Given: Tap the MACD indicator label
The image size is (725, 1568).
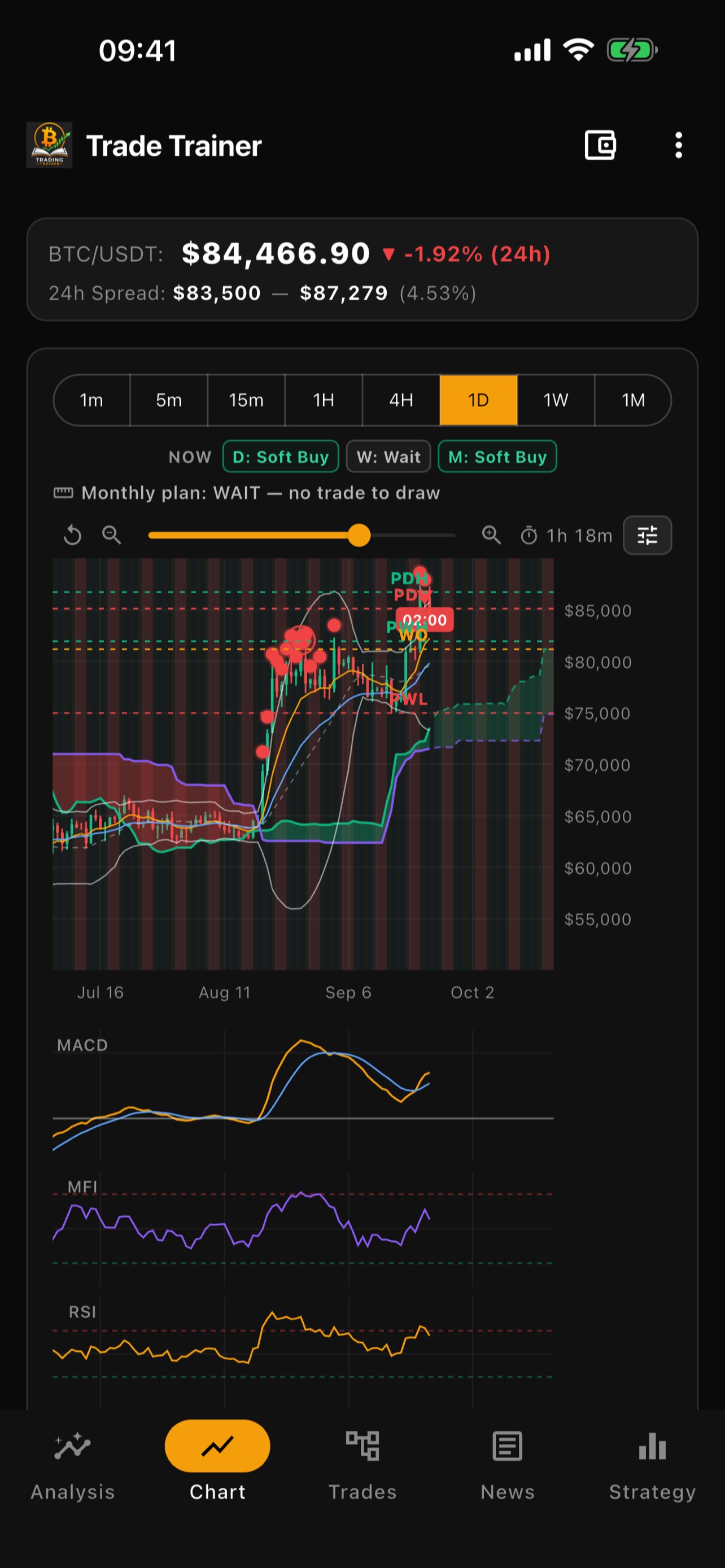Looking at the screenshot, I should tap(82, 1045).
